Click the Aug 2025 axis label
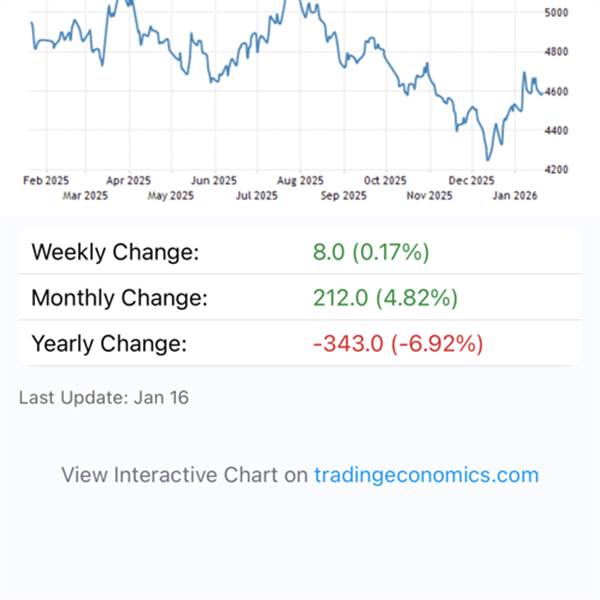This screenshot has height=600, width=600. (300, 181)
